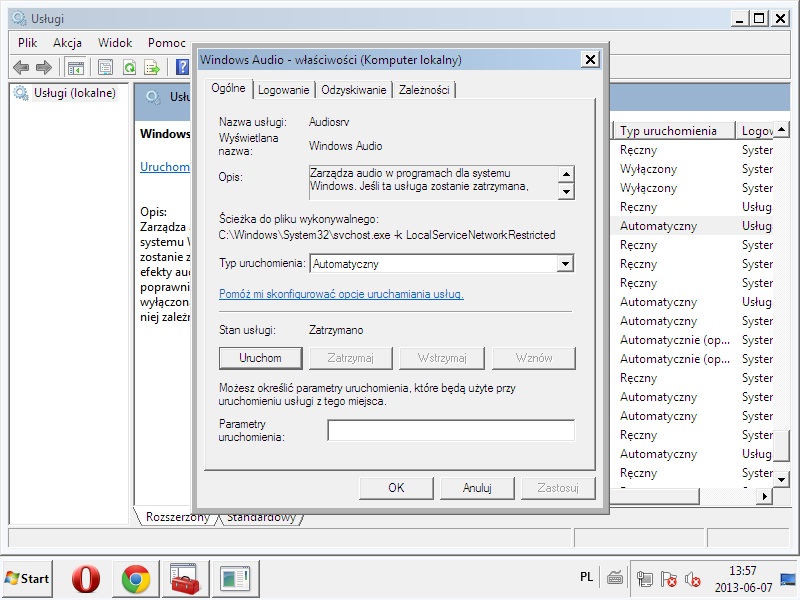Open the startup options help link
Image resolution: width=800 pixels, height=600 pixels.
[x=341, y=294]
